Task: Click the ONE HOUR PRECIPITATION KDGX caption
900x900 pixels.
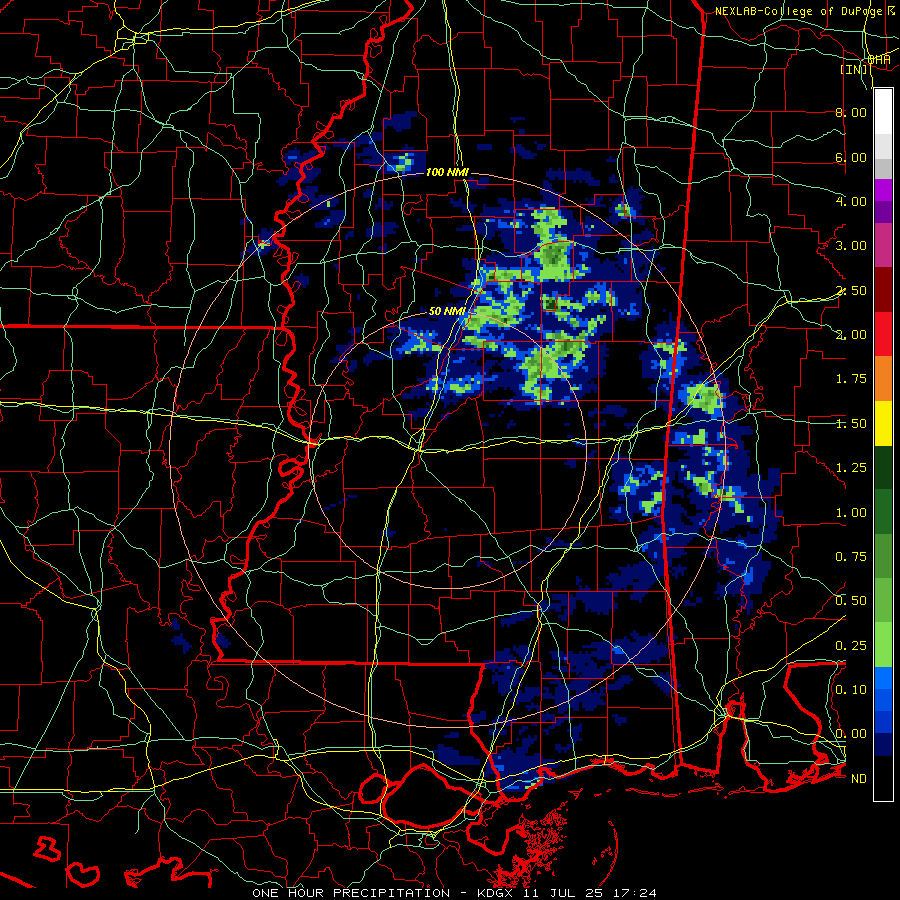Action: (454, 893)
